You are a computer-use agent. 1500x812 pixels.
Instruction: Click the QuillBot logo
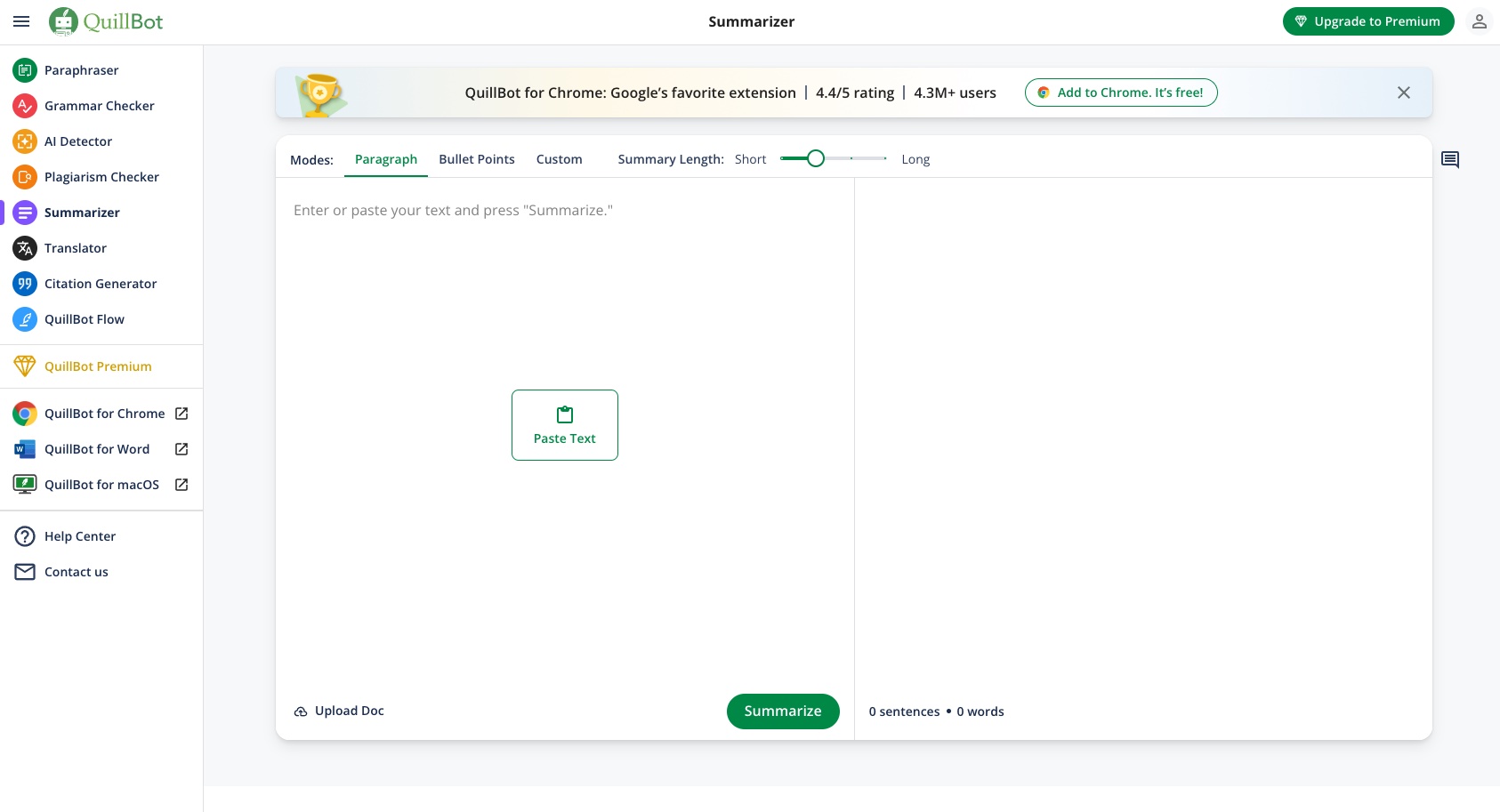pos(106,21)
